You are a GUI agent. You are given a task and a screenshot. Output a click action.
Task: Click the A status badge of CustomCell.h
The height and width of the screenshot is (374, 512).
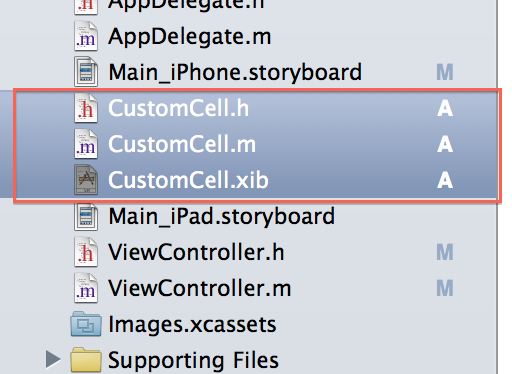click(x=445, y=108)
